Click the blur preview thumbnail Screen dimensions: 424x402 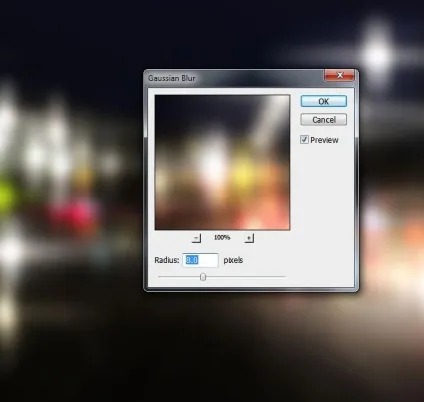[222, 162]
